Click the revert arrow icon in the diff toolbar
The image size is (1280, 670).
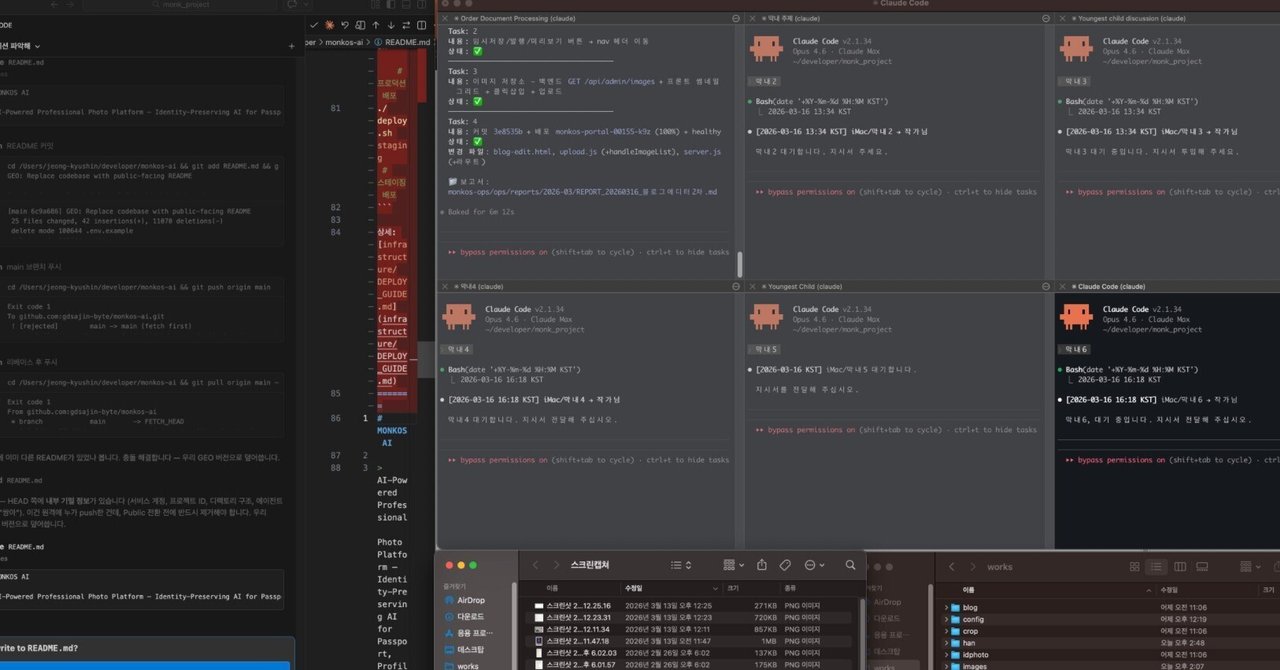click(345, 24)
